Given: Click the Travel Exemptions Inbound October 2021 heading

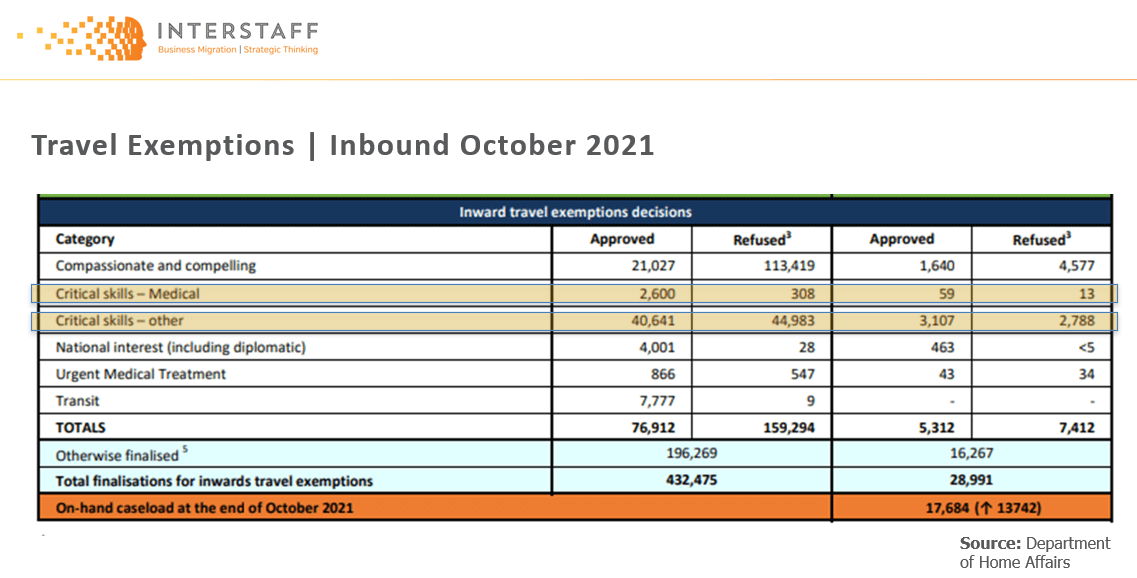Looking at the screenshot, I should pos(343,146).
